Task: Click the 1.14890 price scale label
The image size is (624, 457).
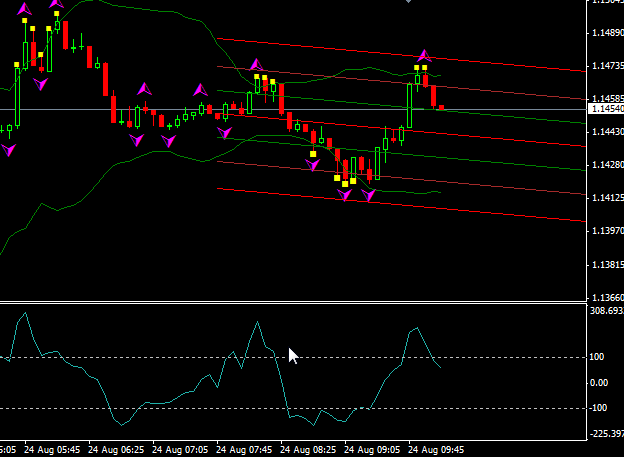Action: pyautogui.click(x=608, y=33)
